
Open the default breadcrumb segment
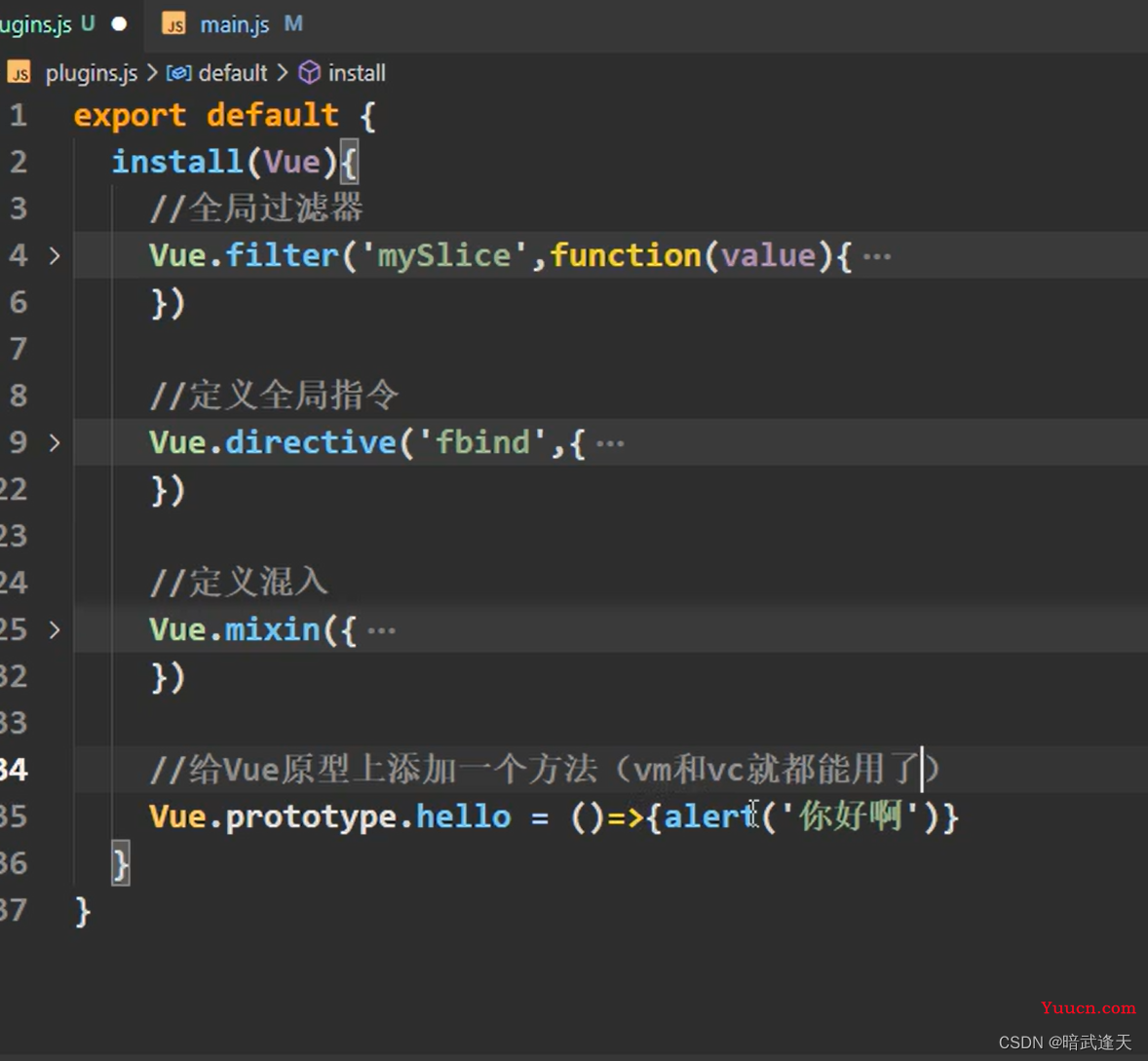click(233, 73)
